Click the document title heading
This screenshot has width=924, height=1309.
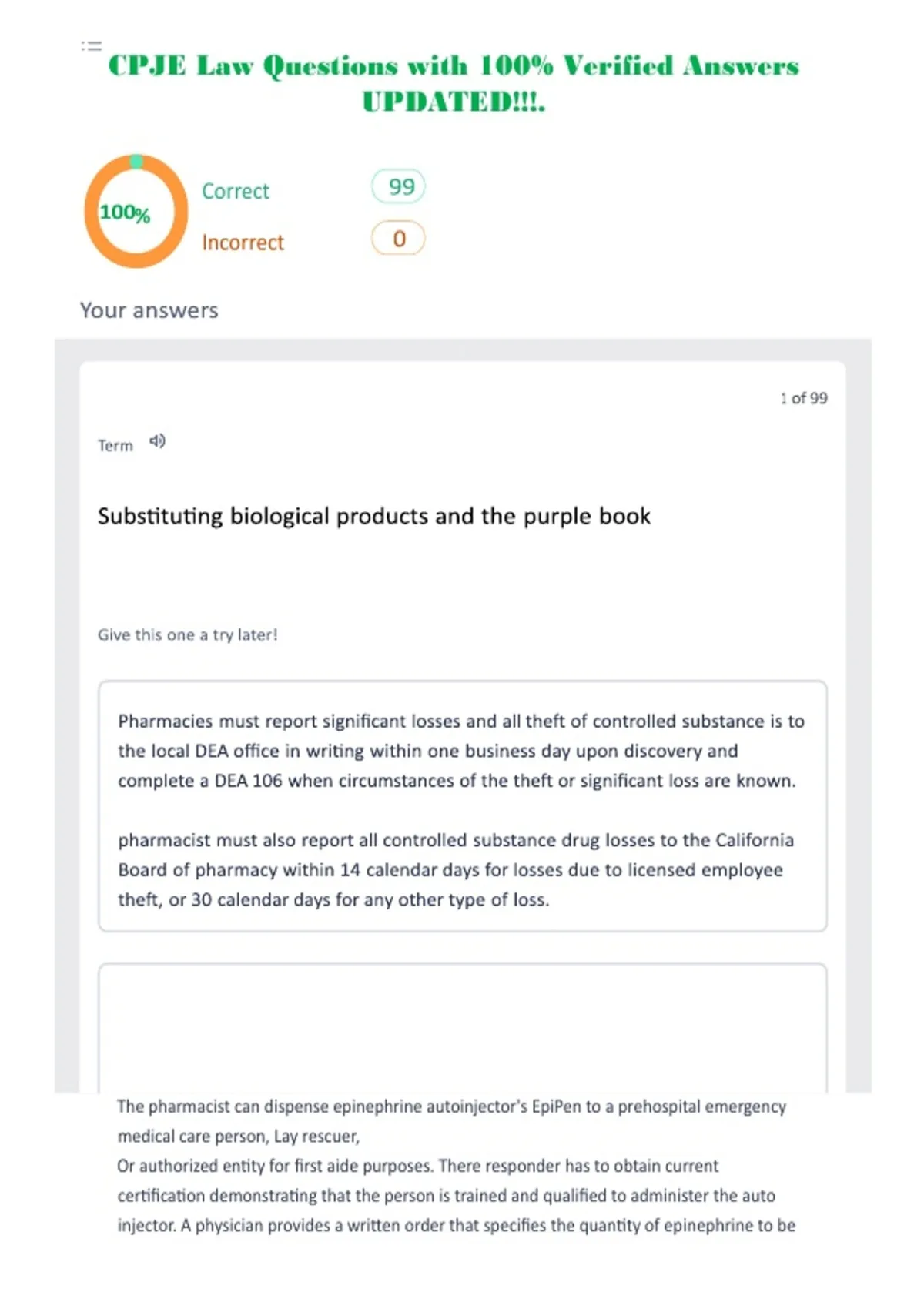click(454, 83)
